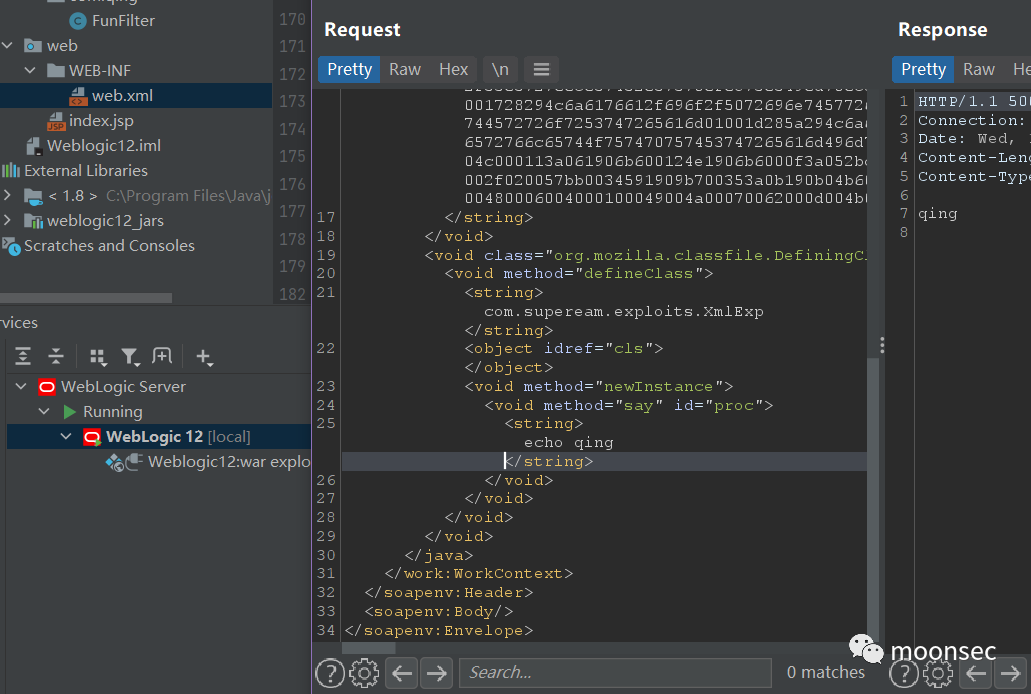Click the Request search help icon
1031x694 pixels.
pos(330,673)
